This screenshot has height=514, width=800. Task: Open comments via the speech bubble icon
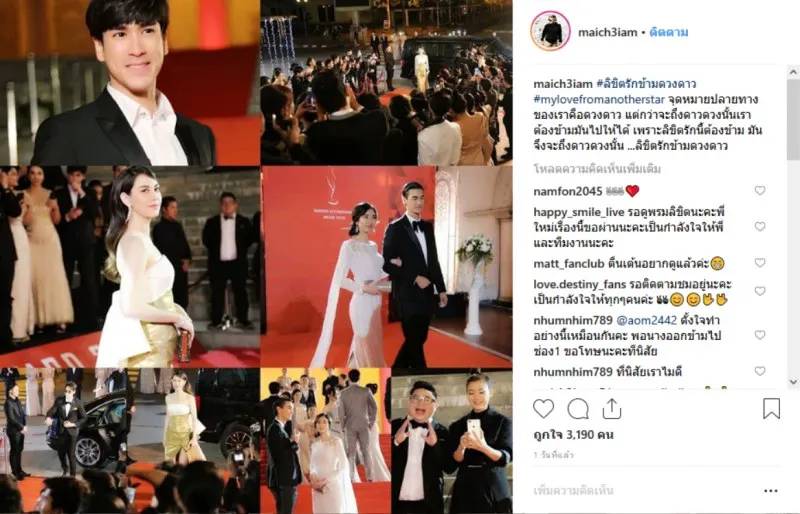coord(578,409)
